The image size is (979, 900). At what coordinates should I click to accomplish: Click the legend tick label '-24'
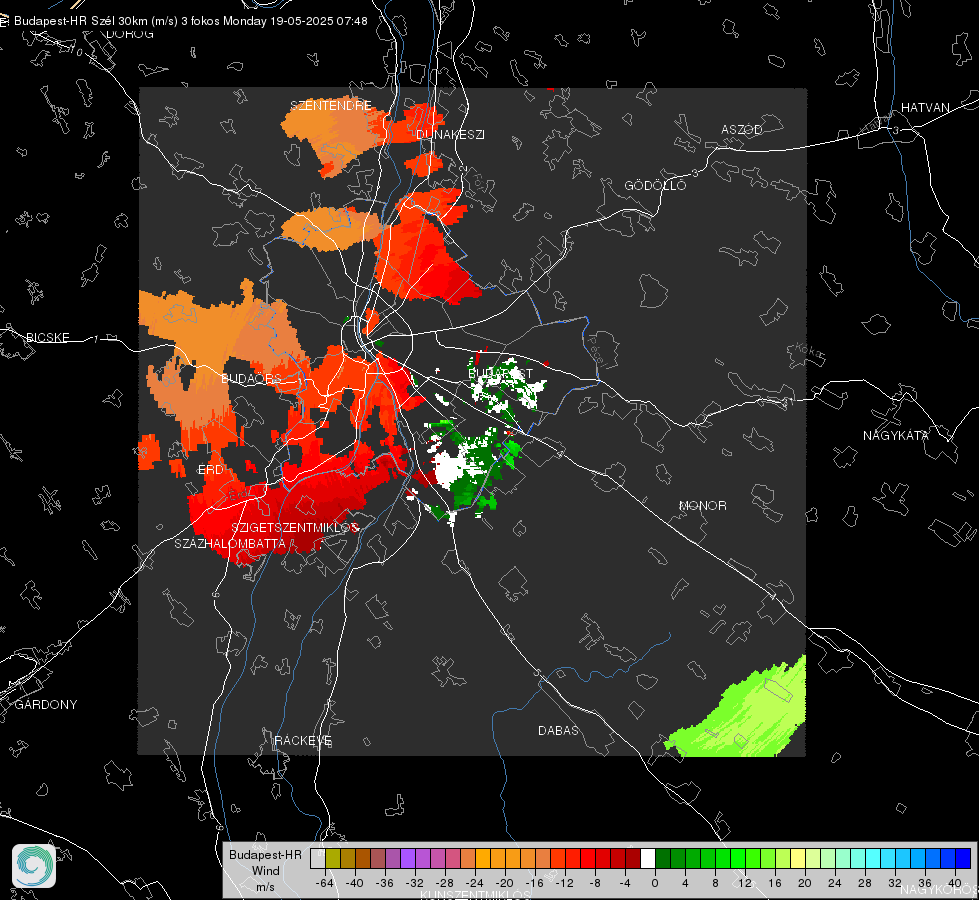click(475, 883)
